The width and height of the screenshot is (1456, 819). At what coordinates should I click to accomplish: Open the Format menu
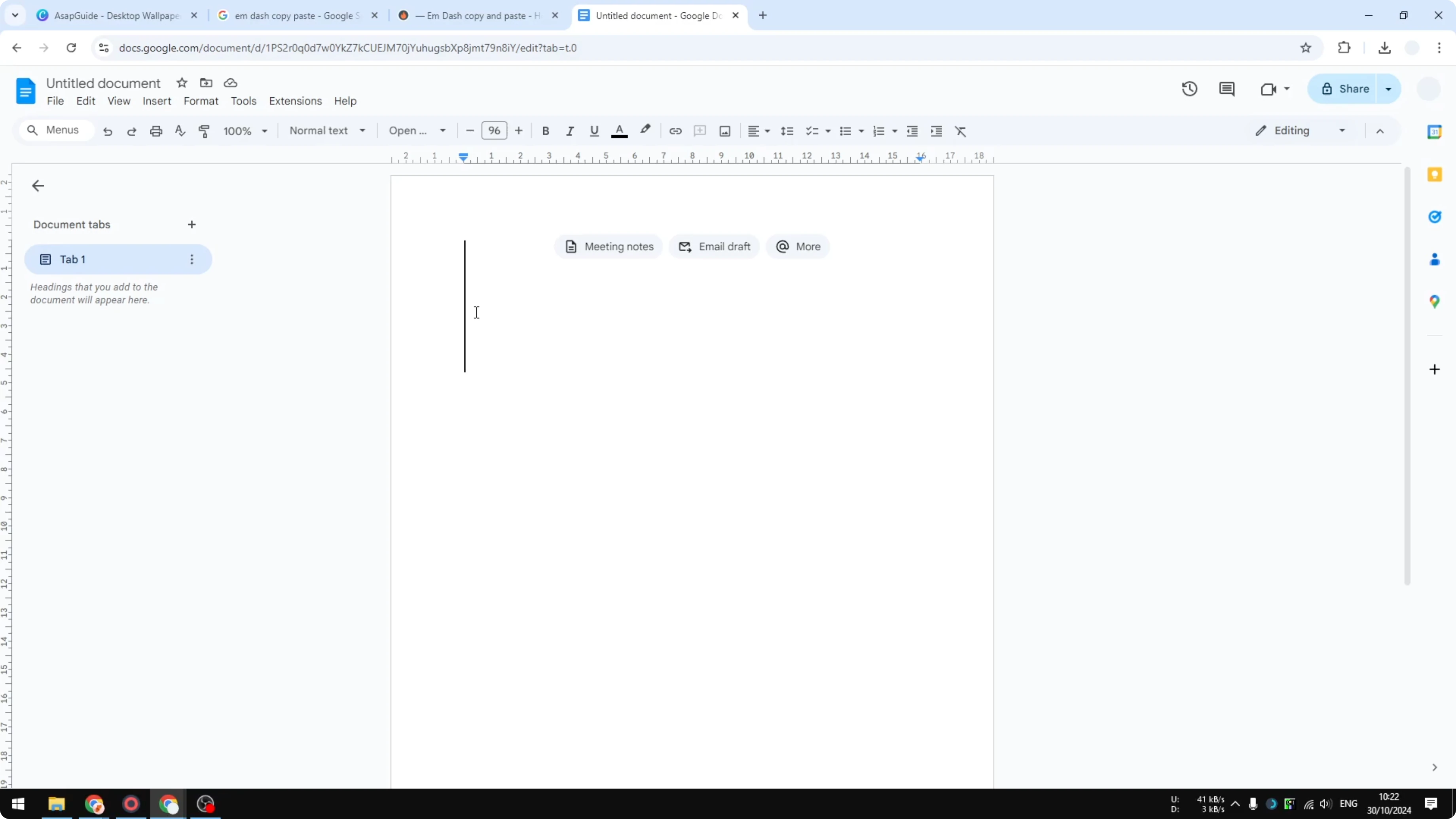click(201, 101)
